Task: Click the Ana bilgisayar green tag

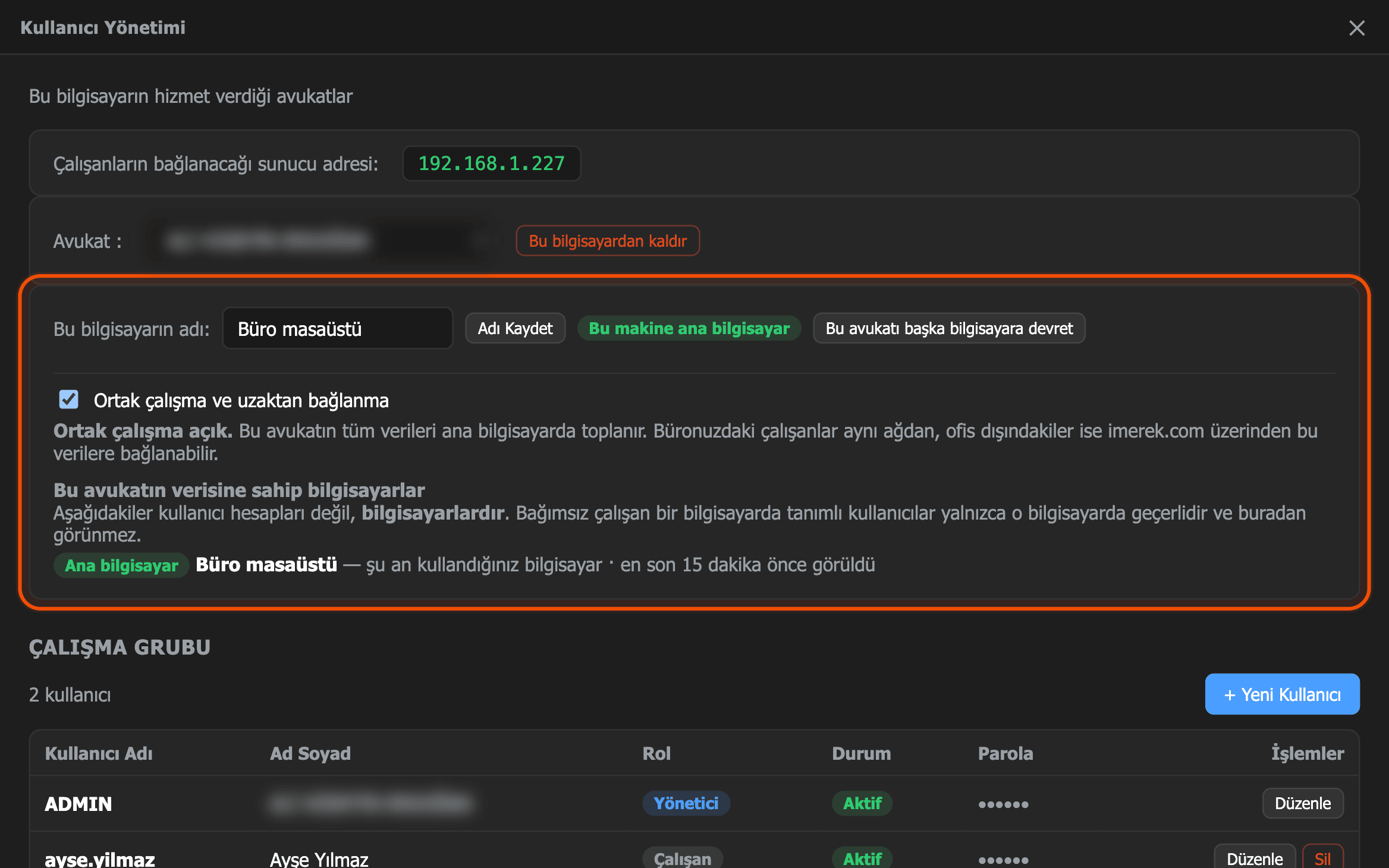Action: (121, 565)
